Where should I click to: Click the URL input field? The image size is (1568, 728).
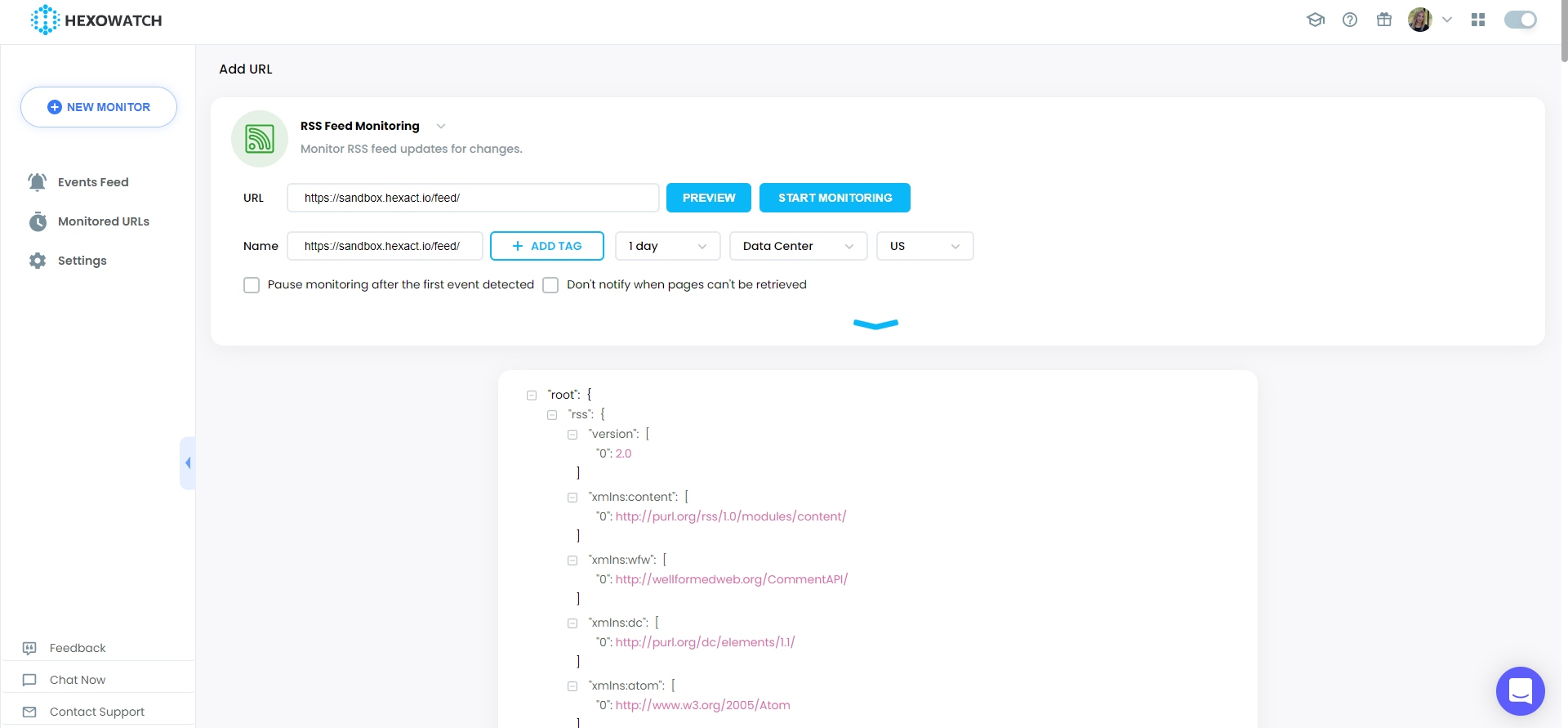(473, 198)
